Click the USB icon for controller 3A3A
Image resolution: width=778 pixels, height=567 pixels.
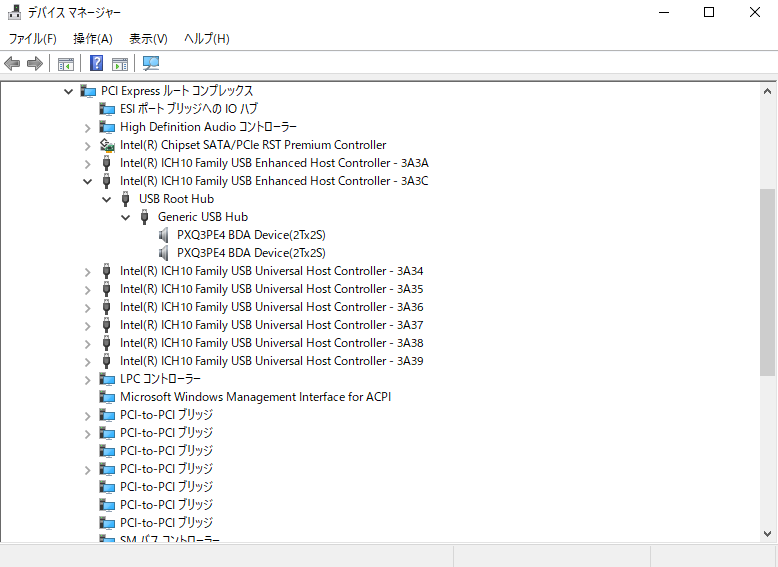click(106, 163)
